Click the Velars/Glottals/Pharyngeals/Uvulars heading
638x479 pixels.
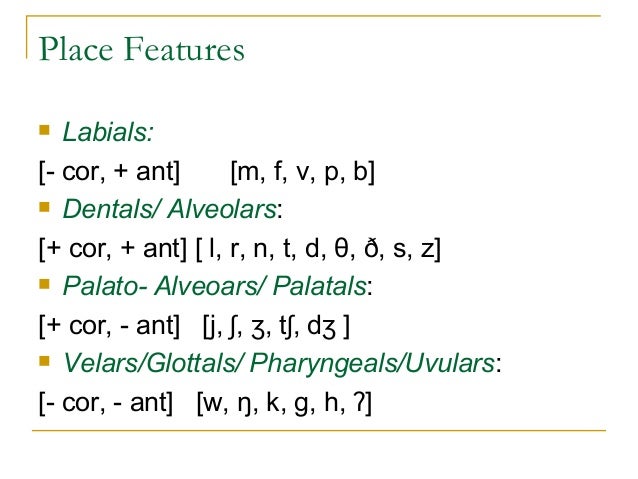[278, 366]
